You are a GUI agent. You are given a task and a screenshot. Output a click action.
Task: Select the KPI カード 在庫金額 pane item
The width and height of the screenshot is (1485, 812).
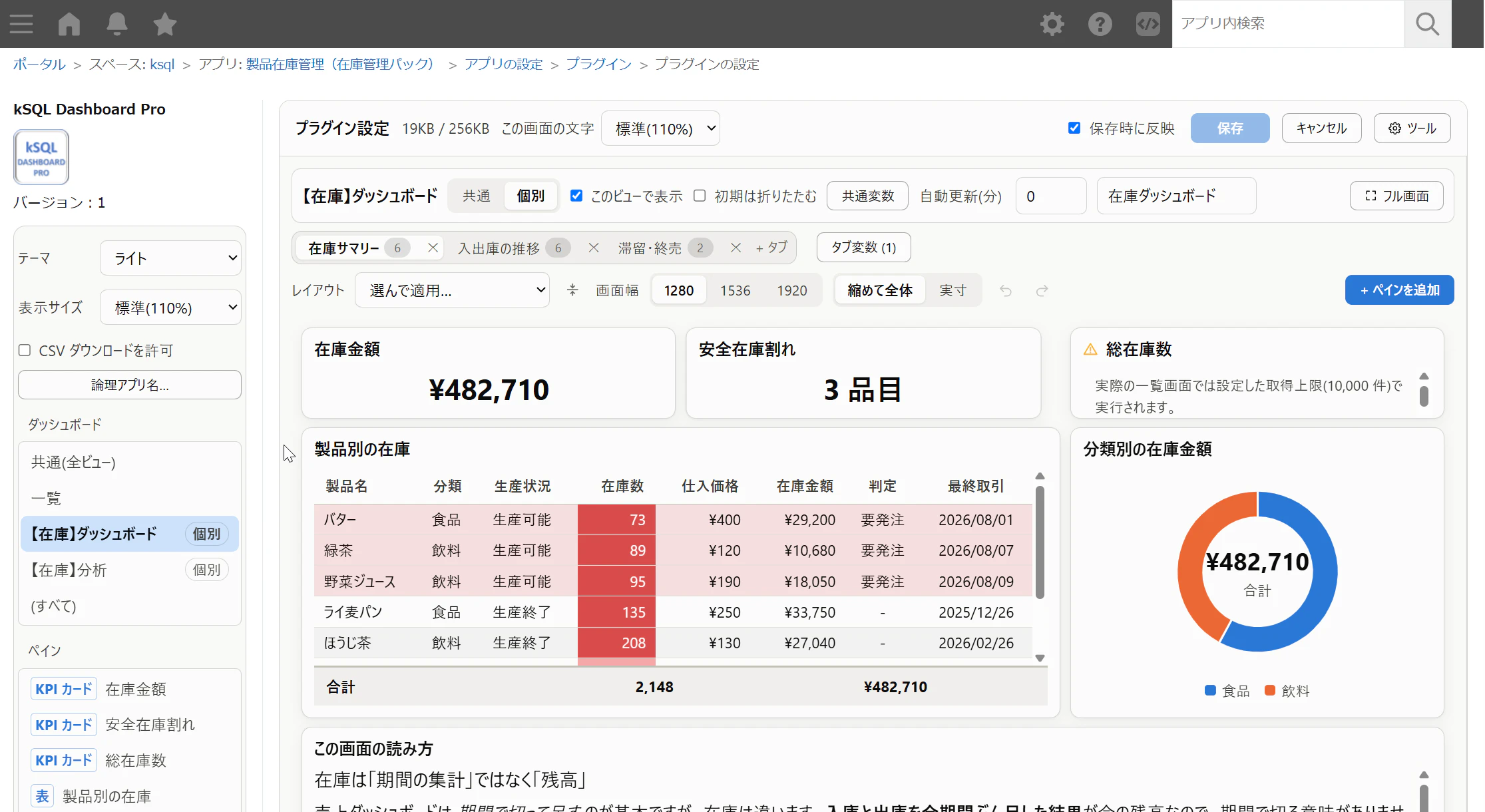(x=130, y=689)
